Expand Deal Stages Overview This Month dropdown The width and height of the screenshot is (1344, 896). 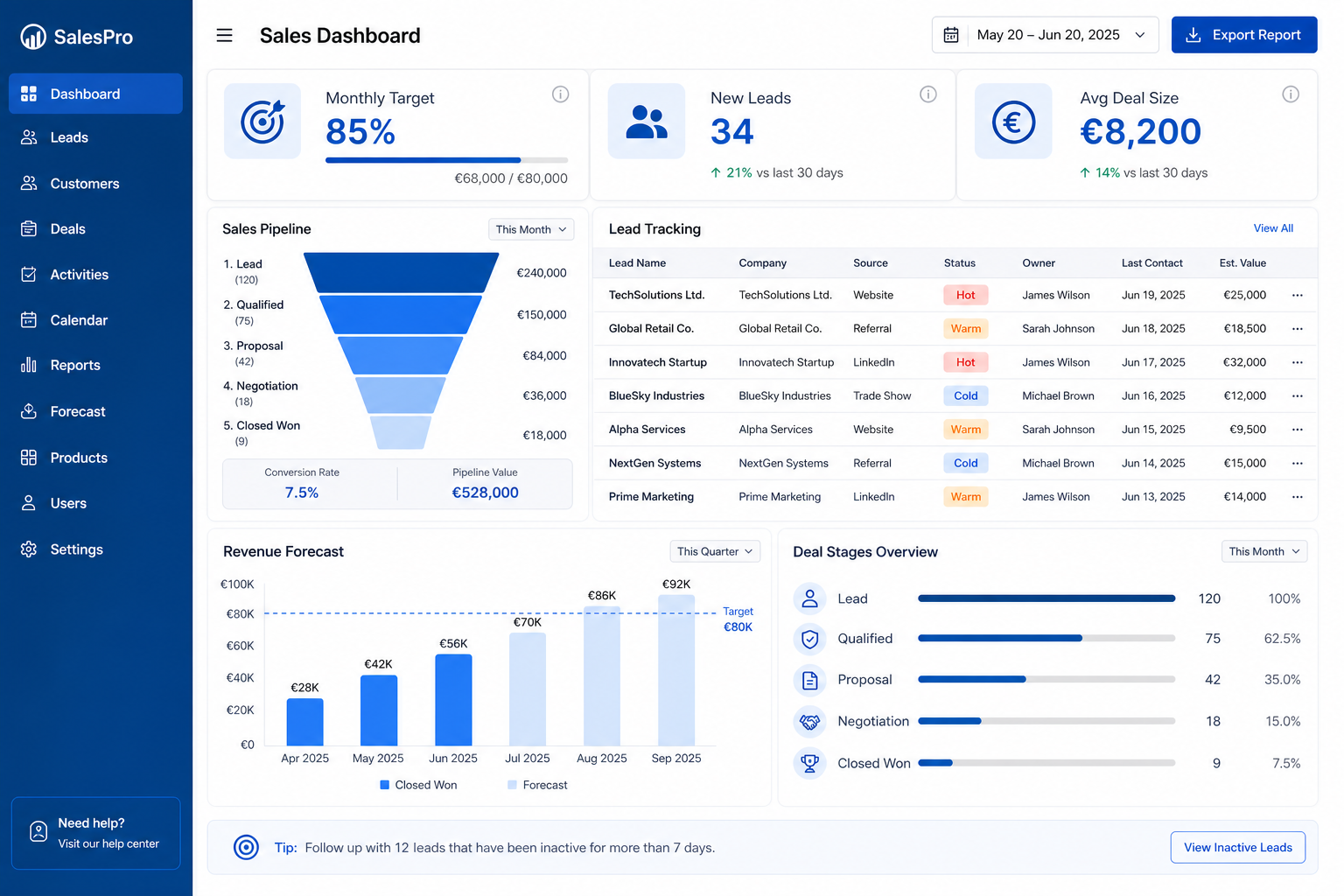[1264, 551]
